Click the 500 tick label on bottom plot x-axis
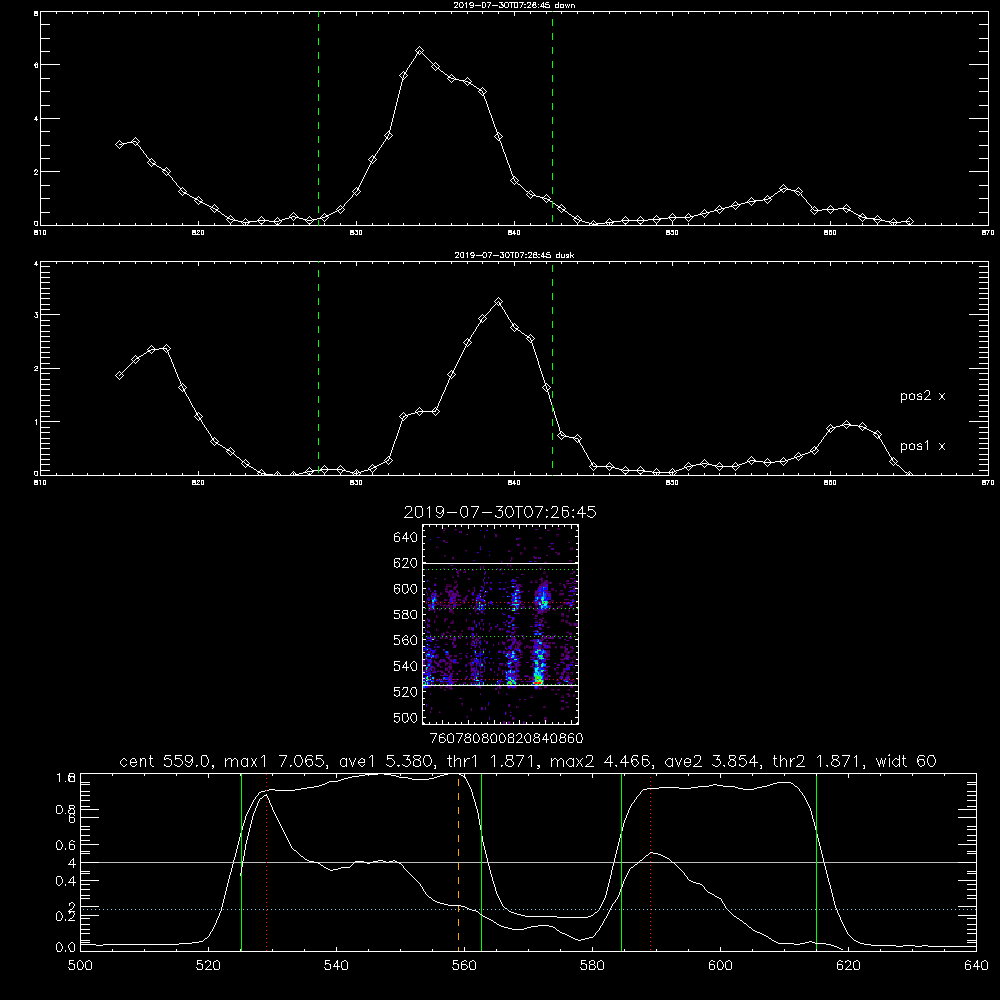 tap(80, 966)
